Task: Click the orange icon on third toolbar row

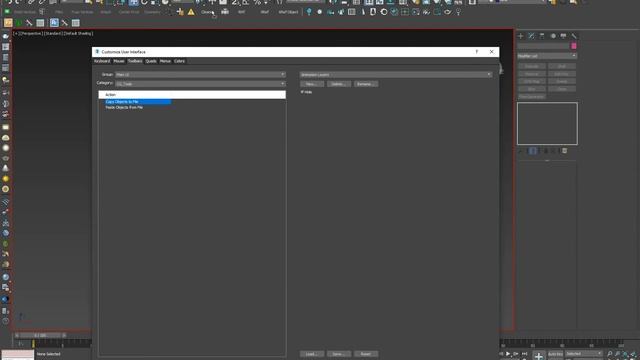Action: pos(8,23)
